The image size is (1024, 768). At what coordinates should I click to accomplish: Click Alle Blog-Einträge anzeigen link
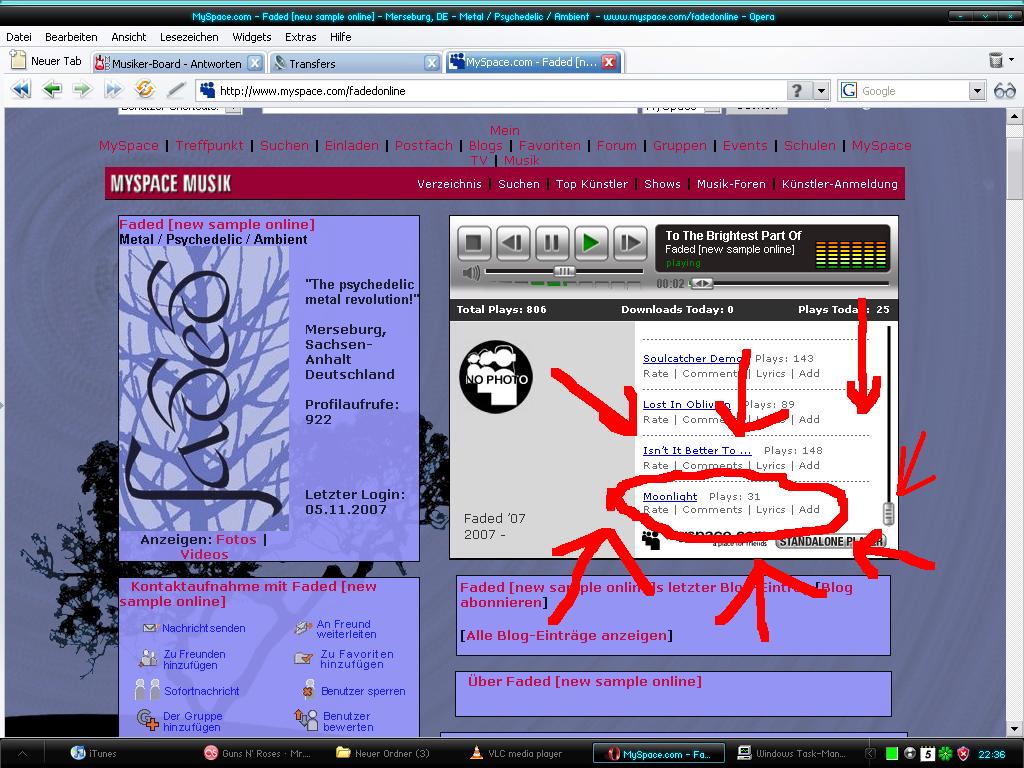(566, 635)
